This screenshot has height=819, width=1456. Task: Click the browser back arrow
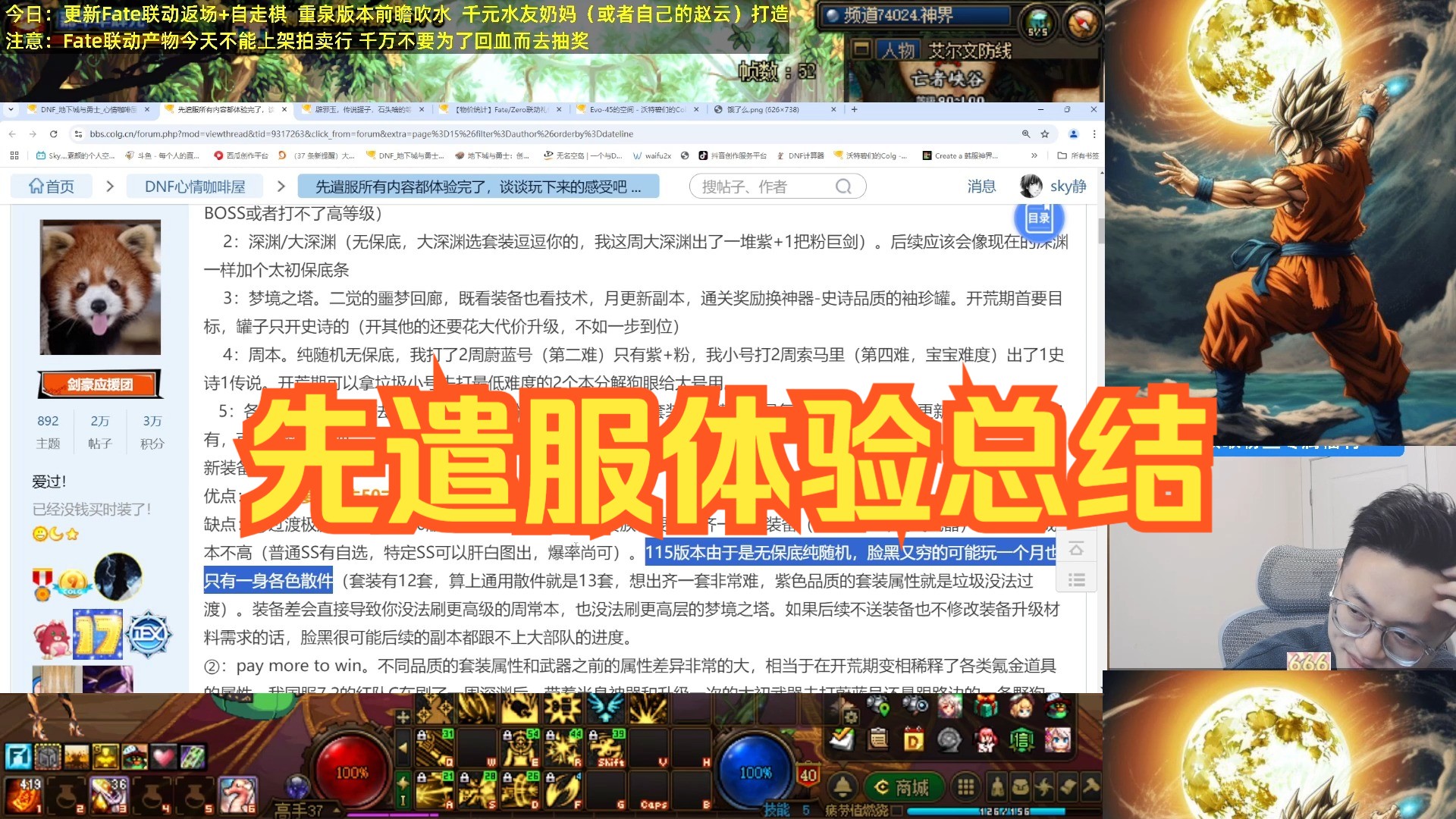[12, 134]
